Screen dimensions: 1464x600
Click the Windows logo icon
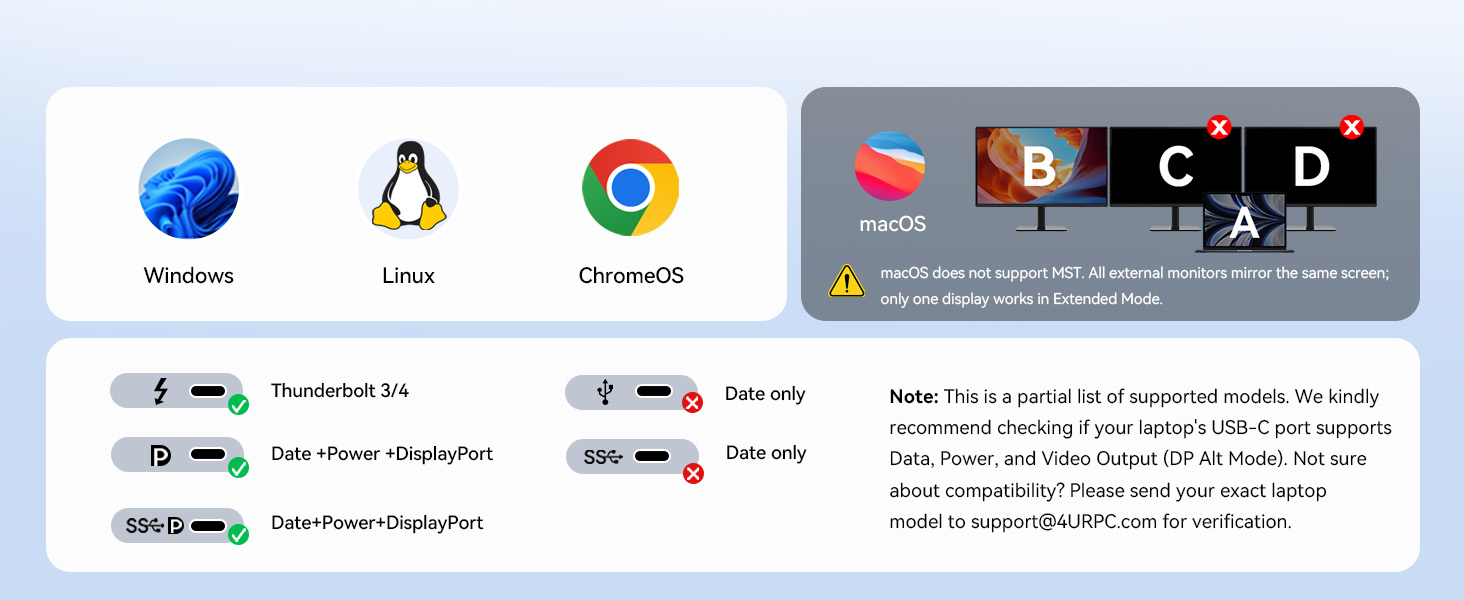click(189, 189)
